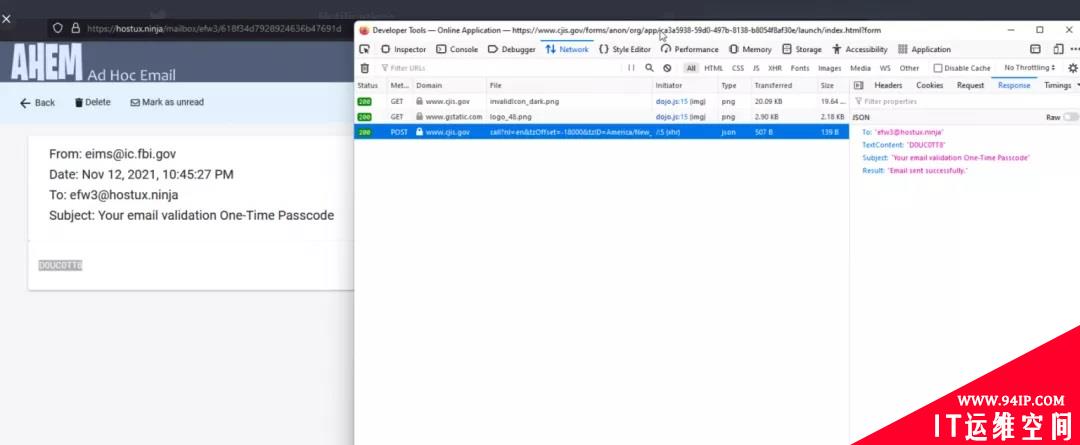
Task: Click the AHEM Ad Hoc Email logo
Action: (93, 63)
